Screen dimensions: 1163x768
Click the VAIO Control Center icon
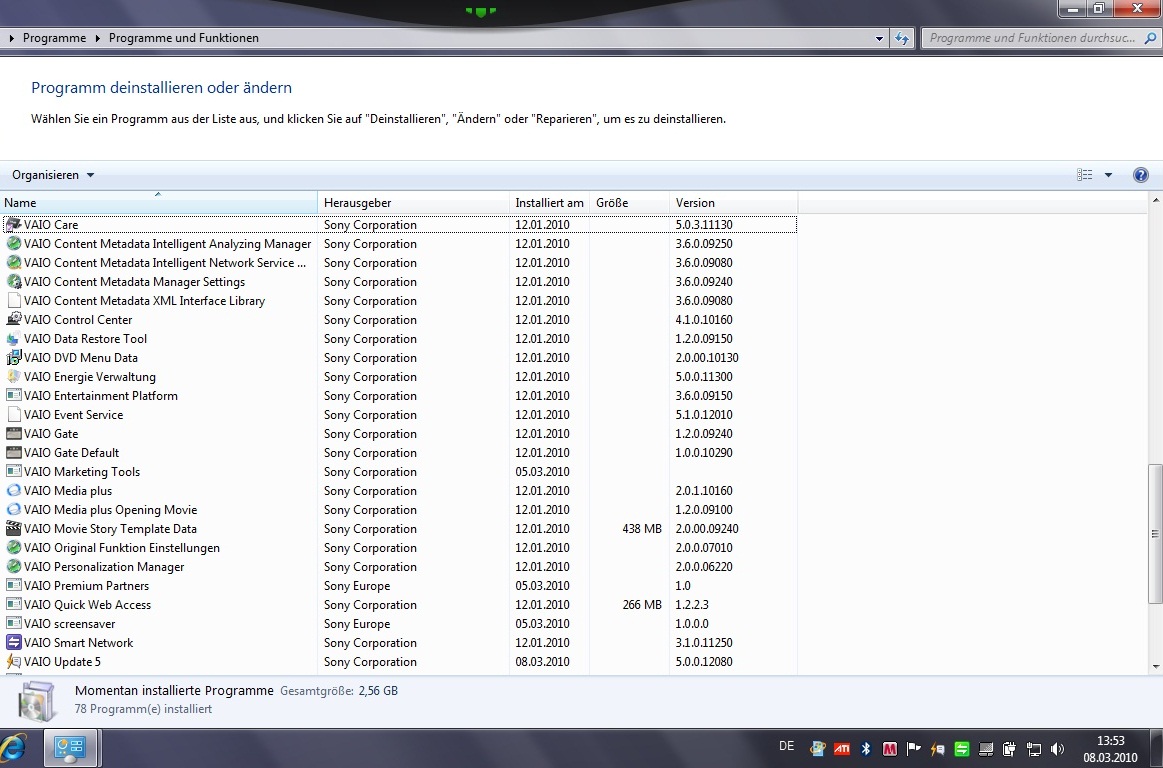click(x=13, y=319)
